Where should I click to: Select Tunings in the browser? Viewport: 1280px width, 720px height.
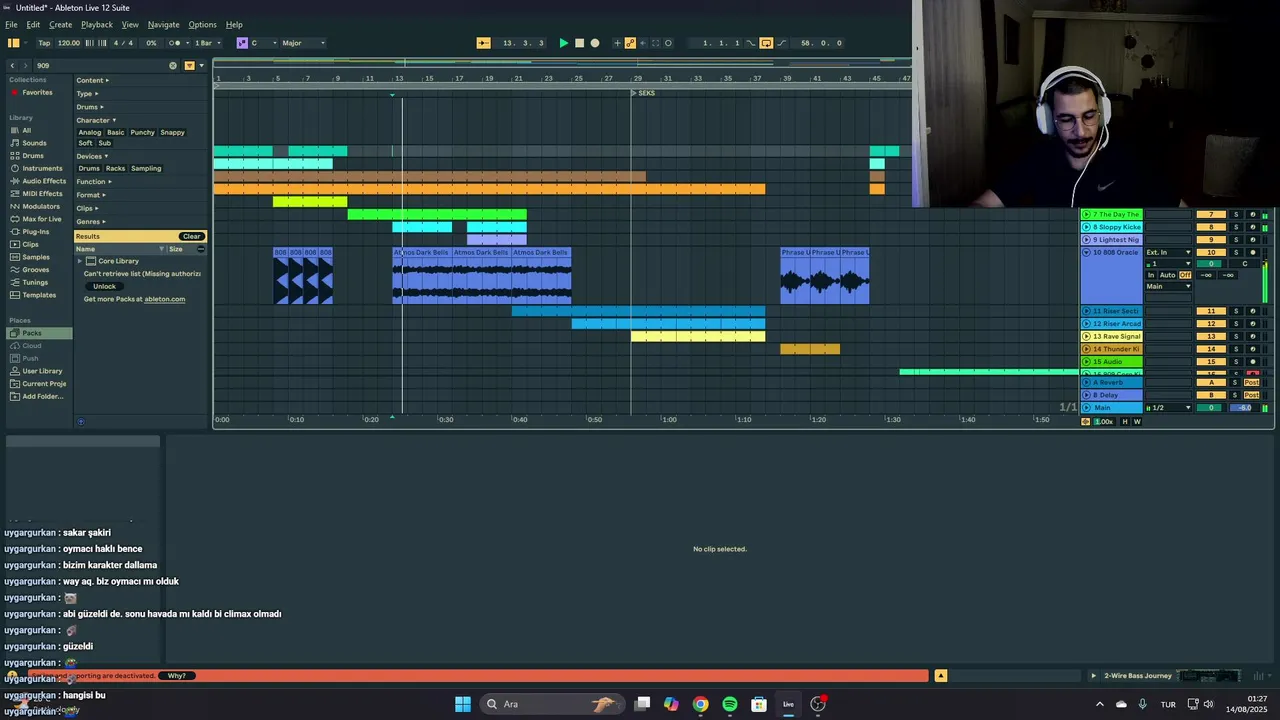pyautogui.click(x=35, y=282)
